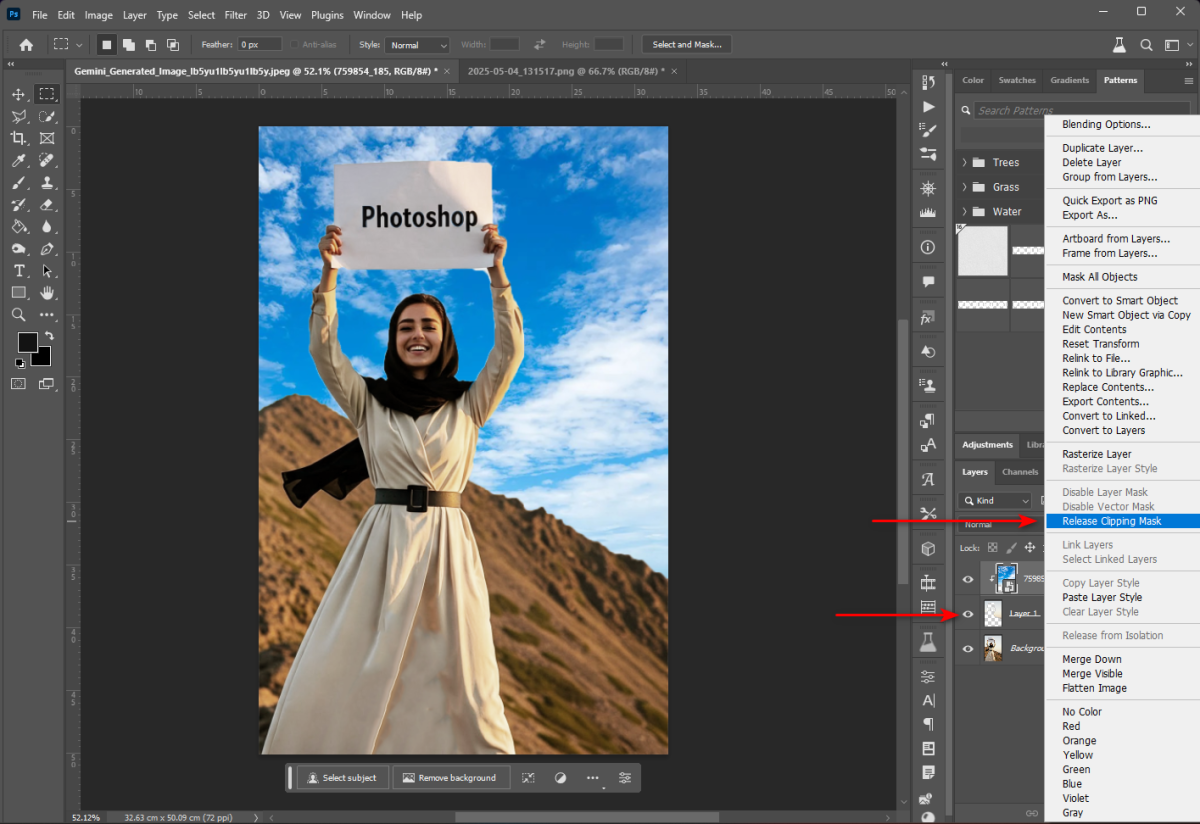
Task: Open the Filter menu
Action: click(236, 15)
